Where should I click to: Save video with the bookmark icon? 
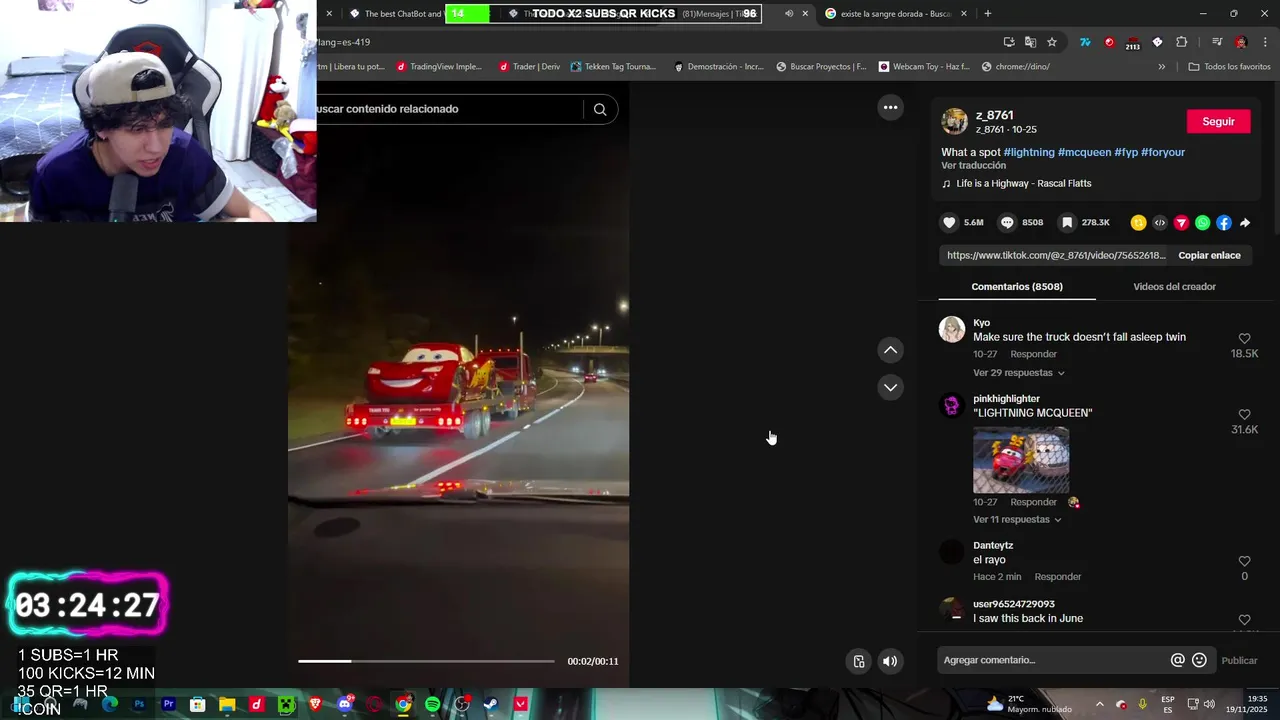tap(1067, 223)
